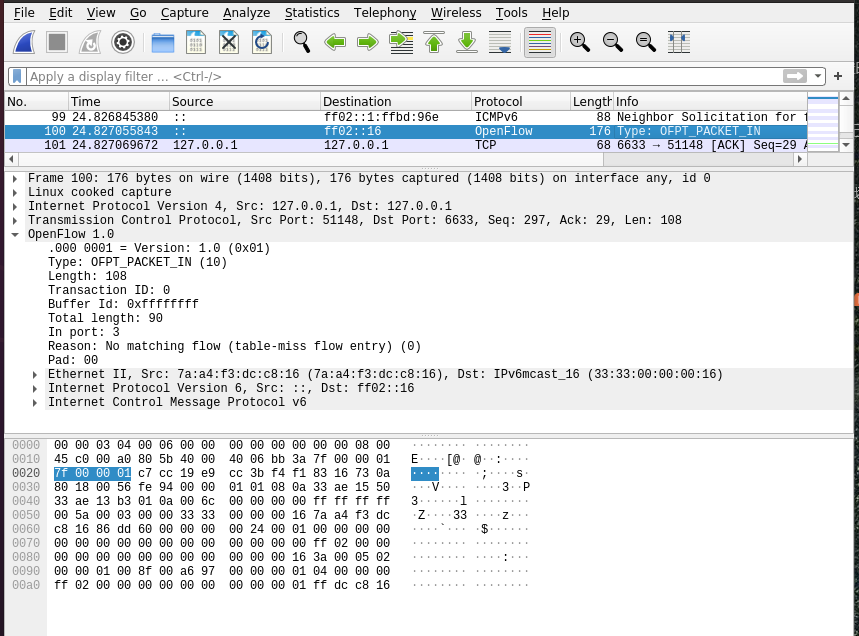Click the packet list minimap
859x636 pixels.
[823, 123]
